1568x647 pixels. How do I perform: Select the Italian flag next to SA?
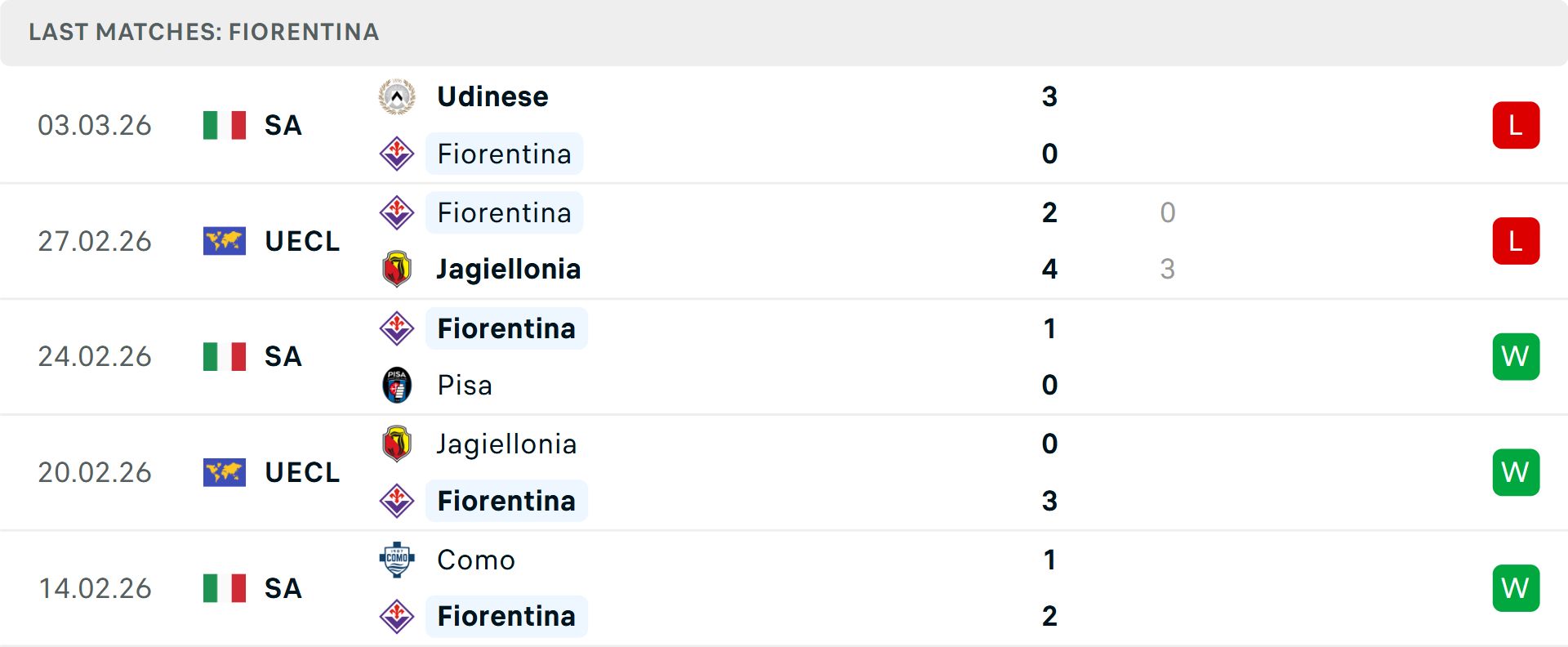pos(224,125)
